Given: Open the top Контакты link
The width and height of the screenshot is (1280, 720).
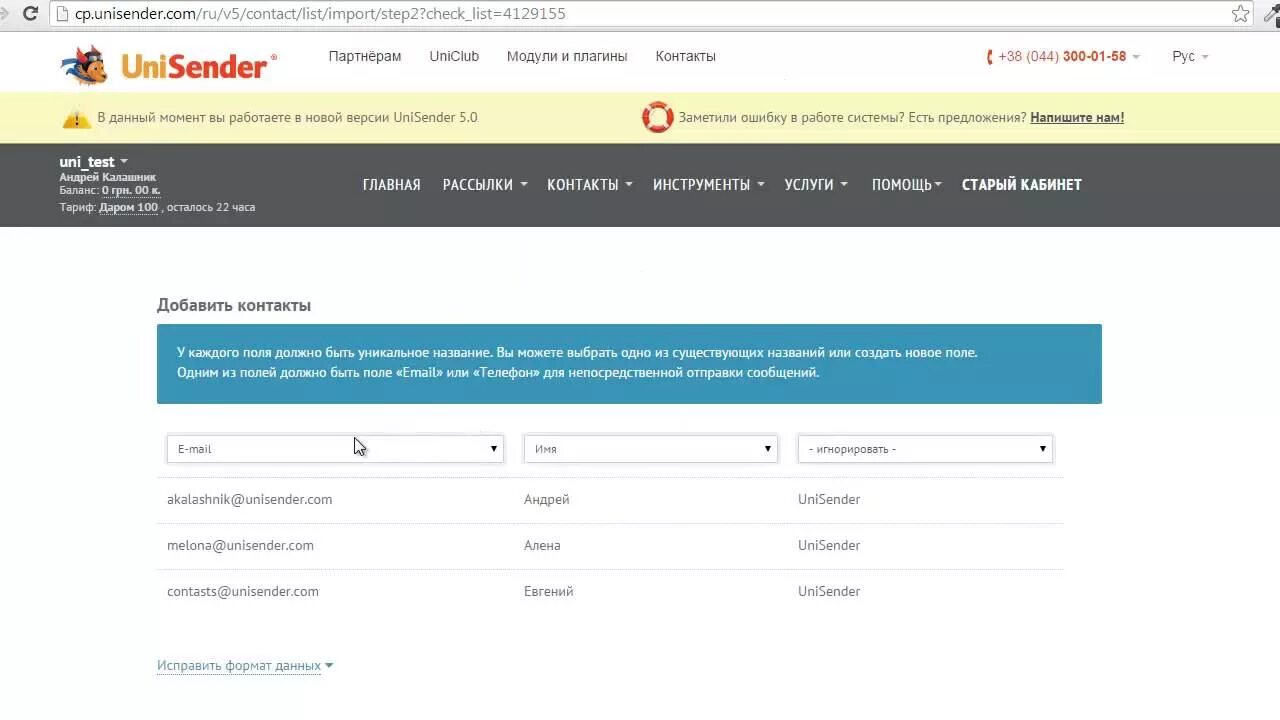Looking at the screenshot, I should (686, 57).
